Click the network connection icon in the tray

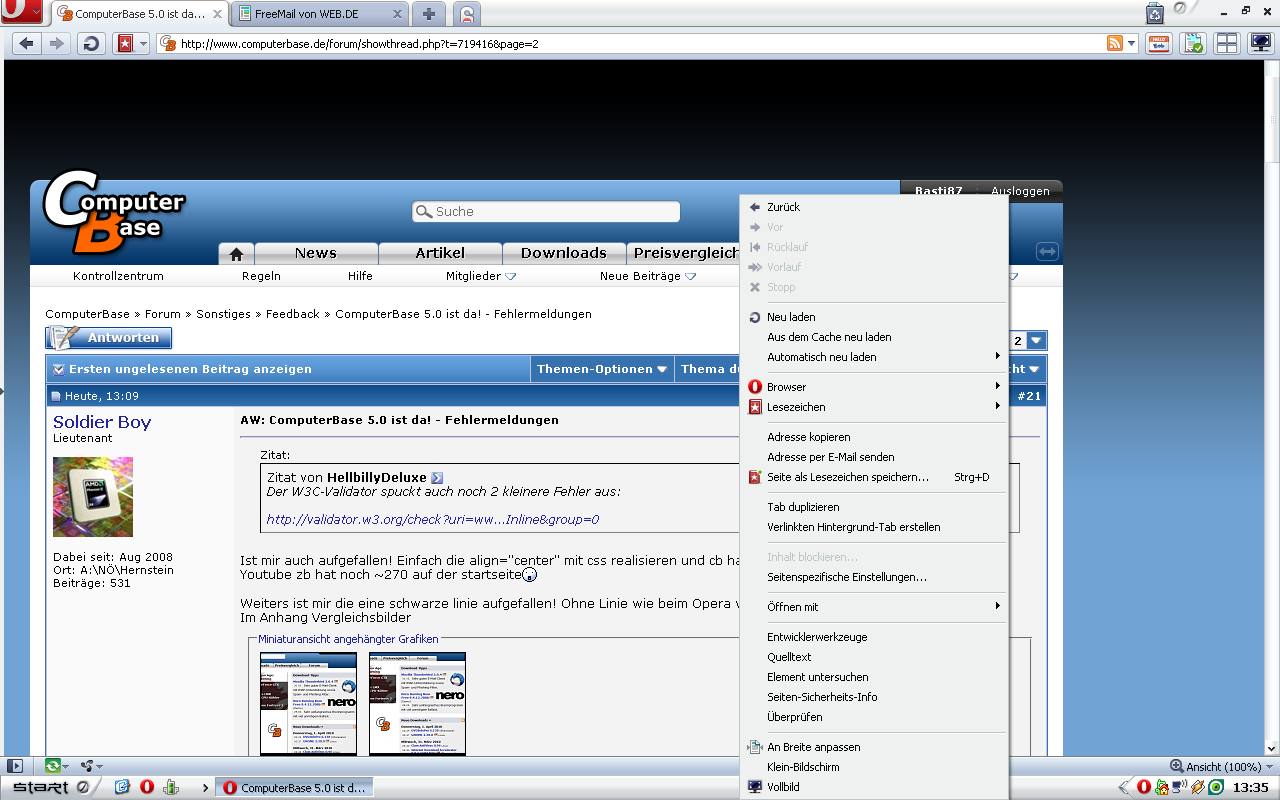pos(1179,787)
